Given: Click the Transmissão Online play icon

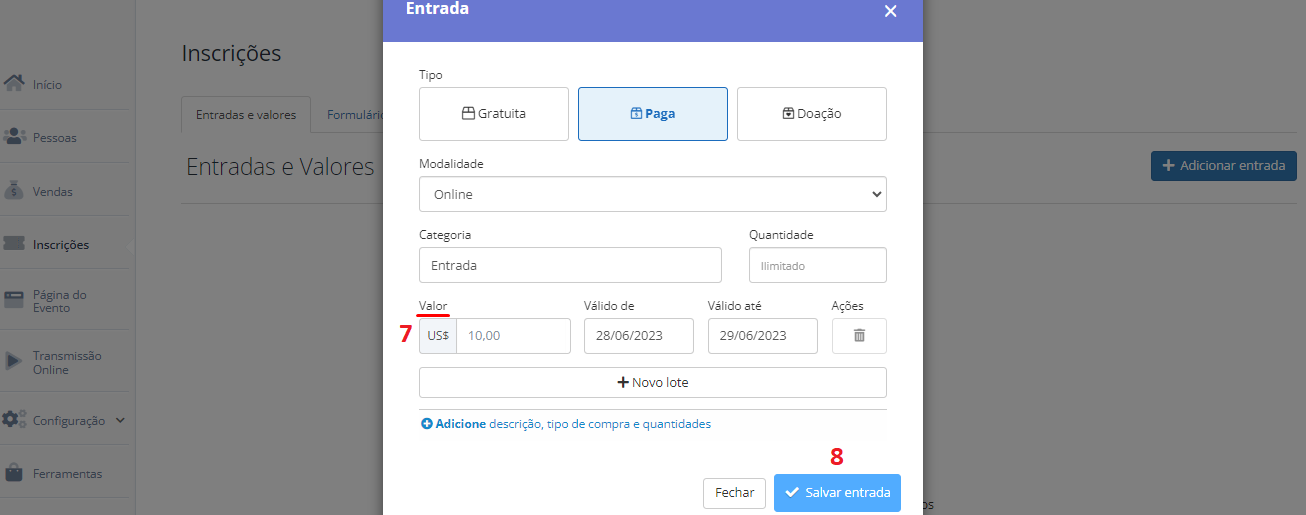Looking at the screenshot, I should coord(14,362).
